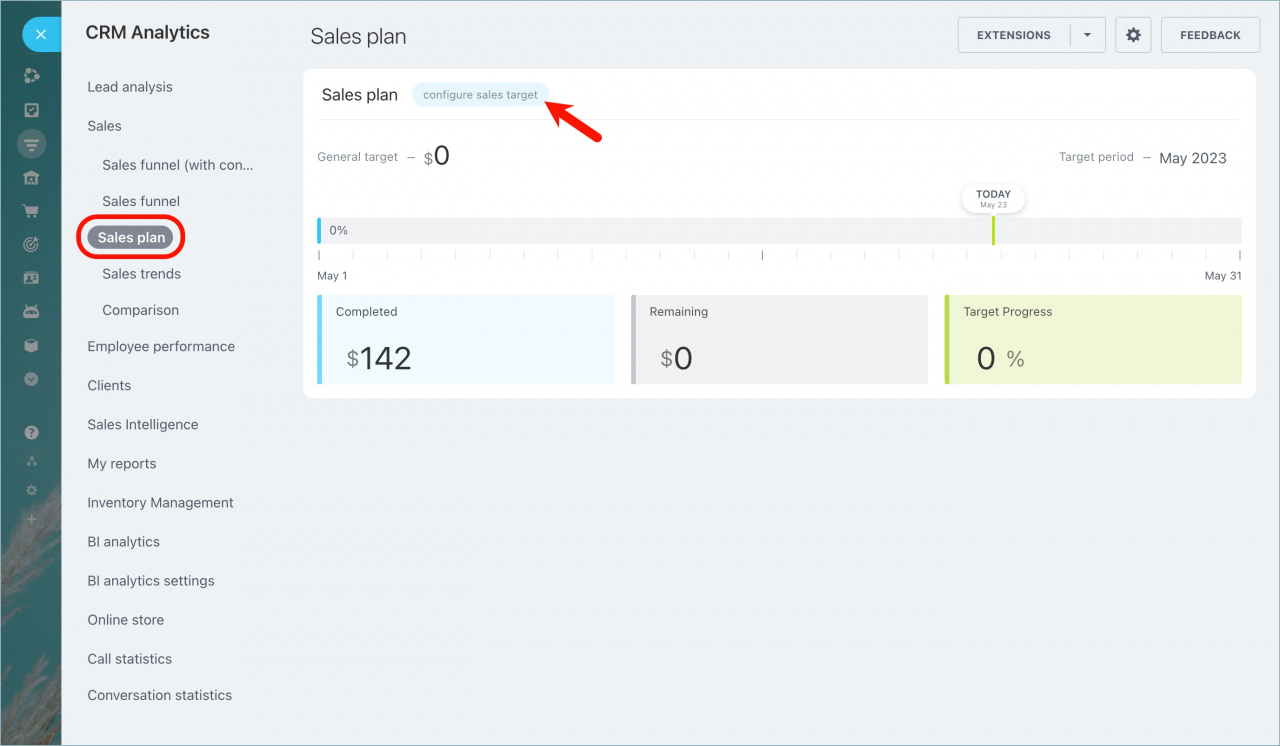Open the Comparison report

pos(140,310)
